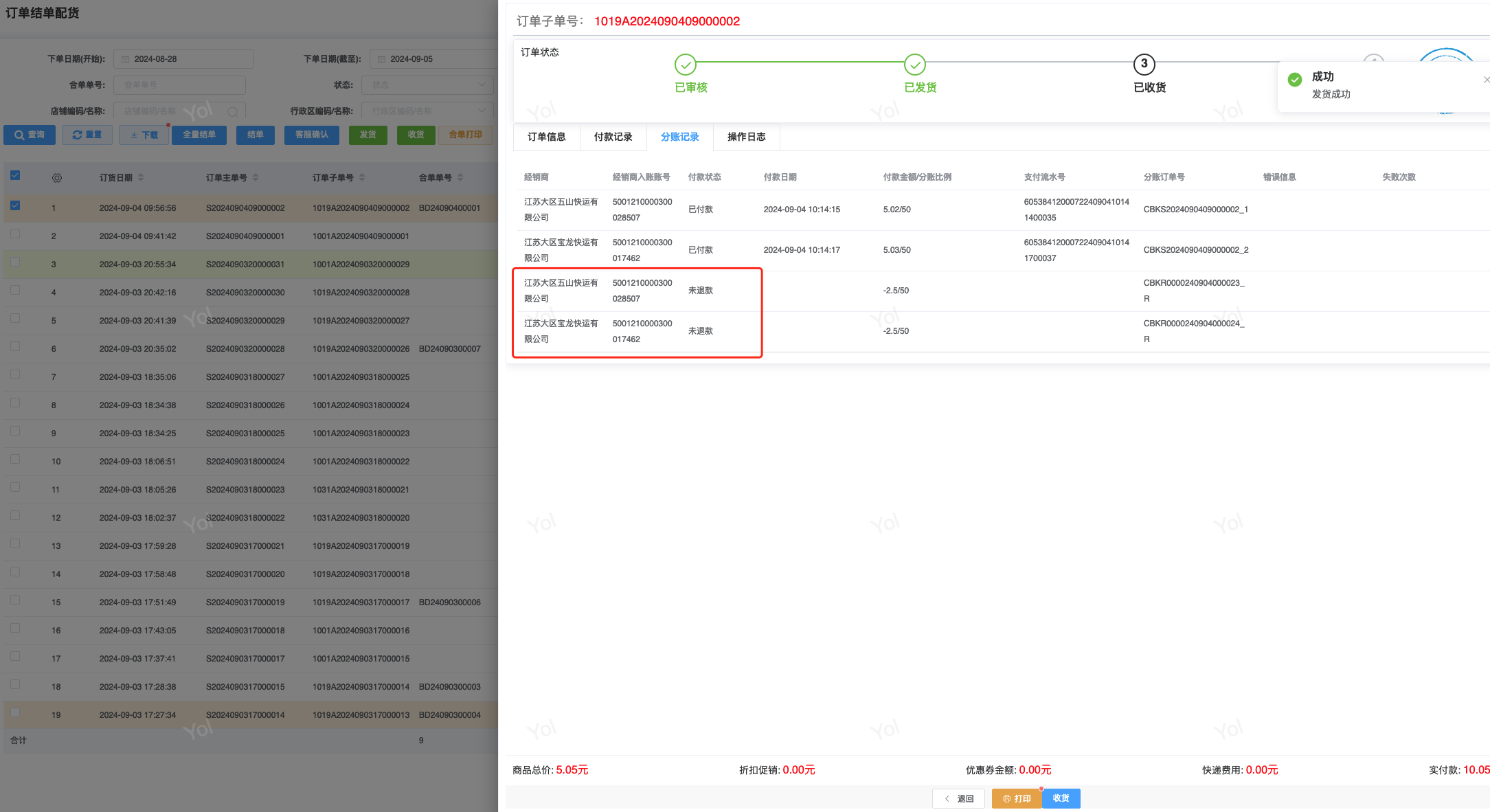
Task: Click the blue 收货 button at bottom
Action: 1061,798
